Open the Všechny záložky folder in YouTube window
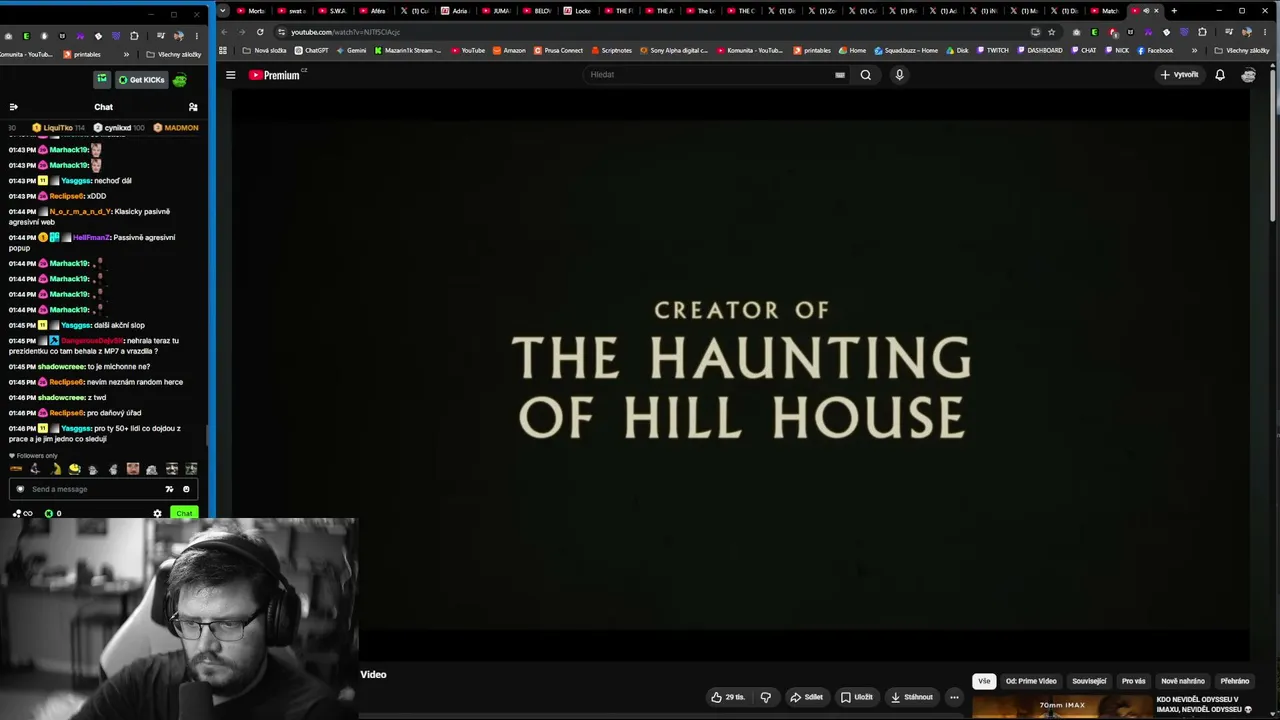 pos(1242,50)
